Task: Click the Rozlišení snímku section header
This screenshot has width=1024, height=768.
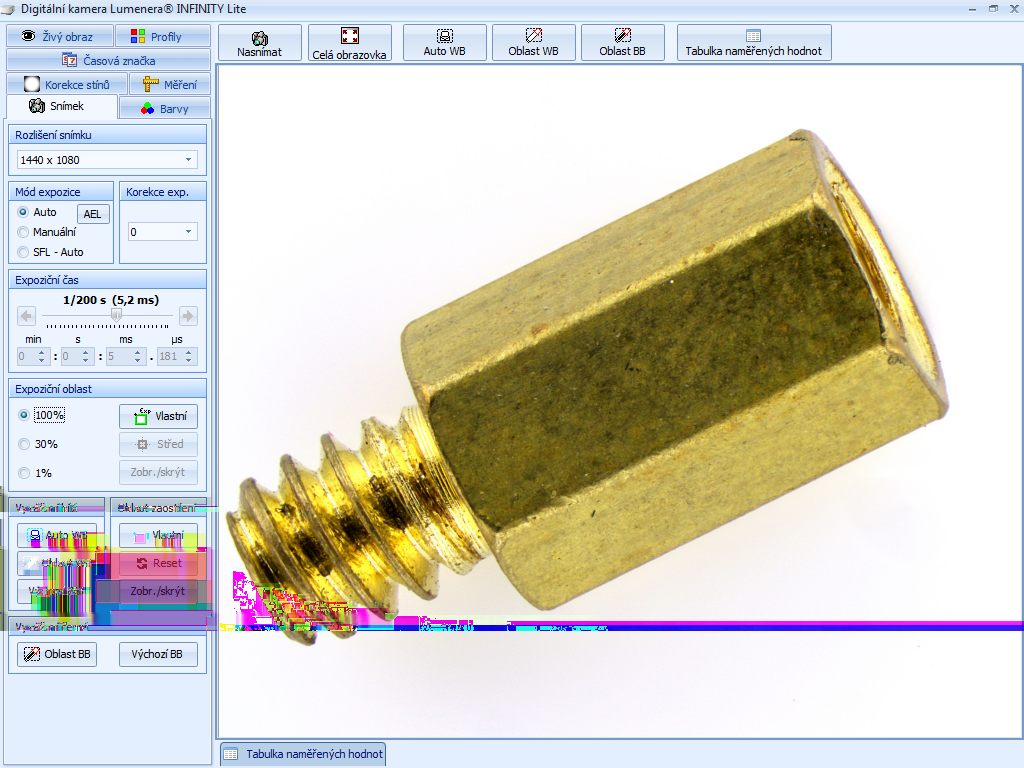Action: [108, 135]
